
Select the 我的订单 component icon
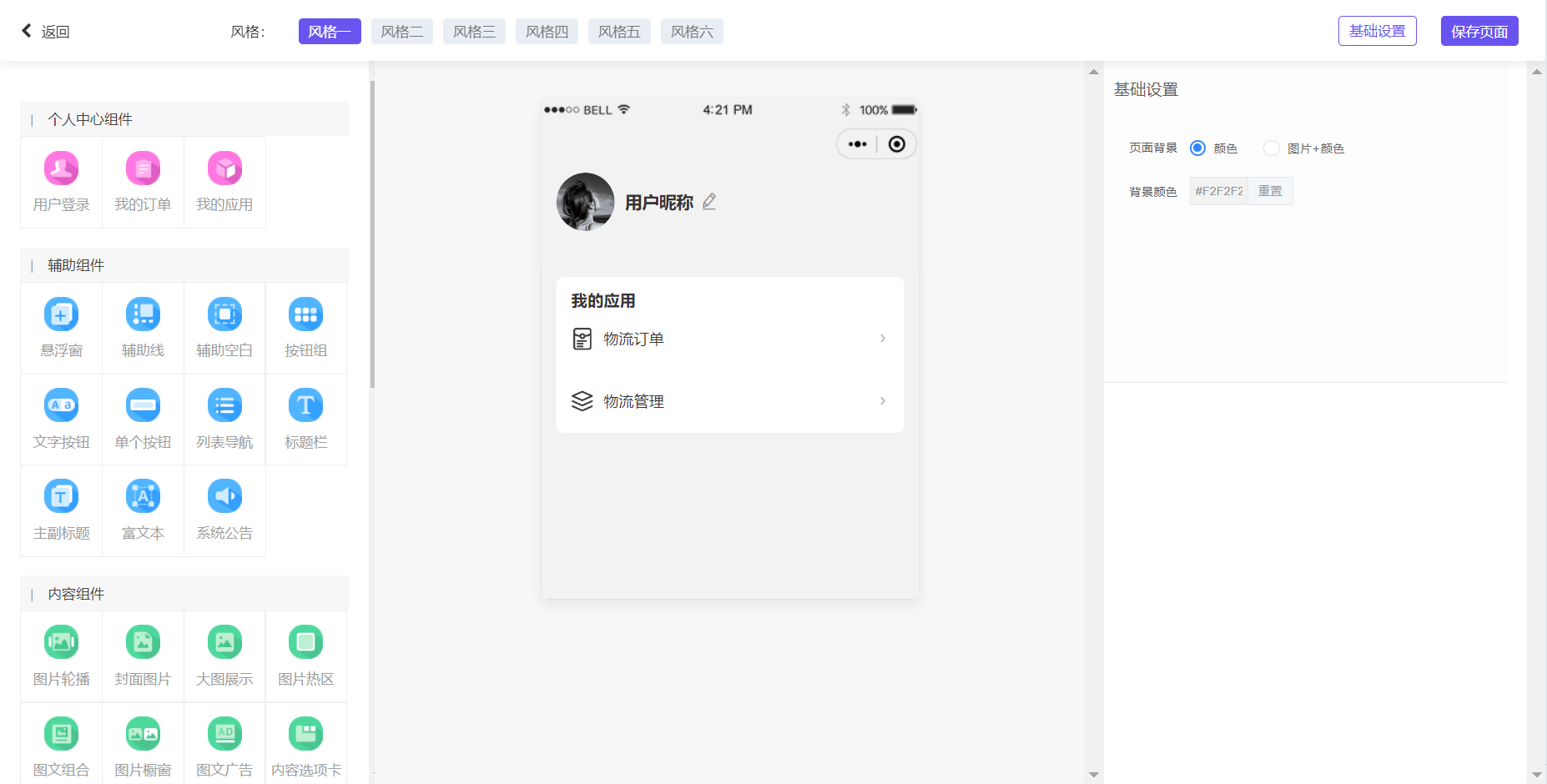tap(143, 169)
